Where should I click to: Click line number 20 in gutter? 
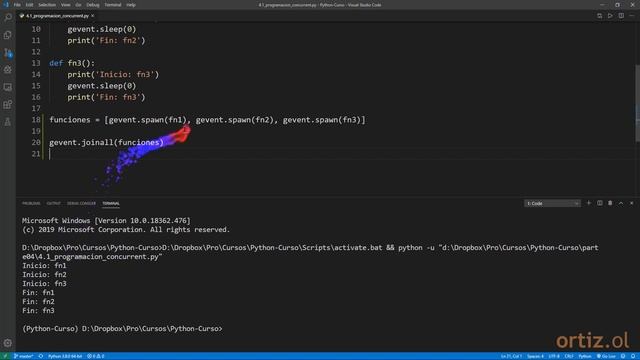coord(36,142)
